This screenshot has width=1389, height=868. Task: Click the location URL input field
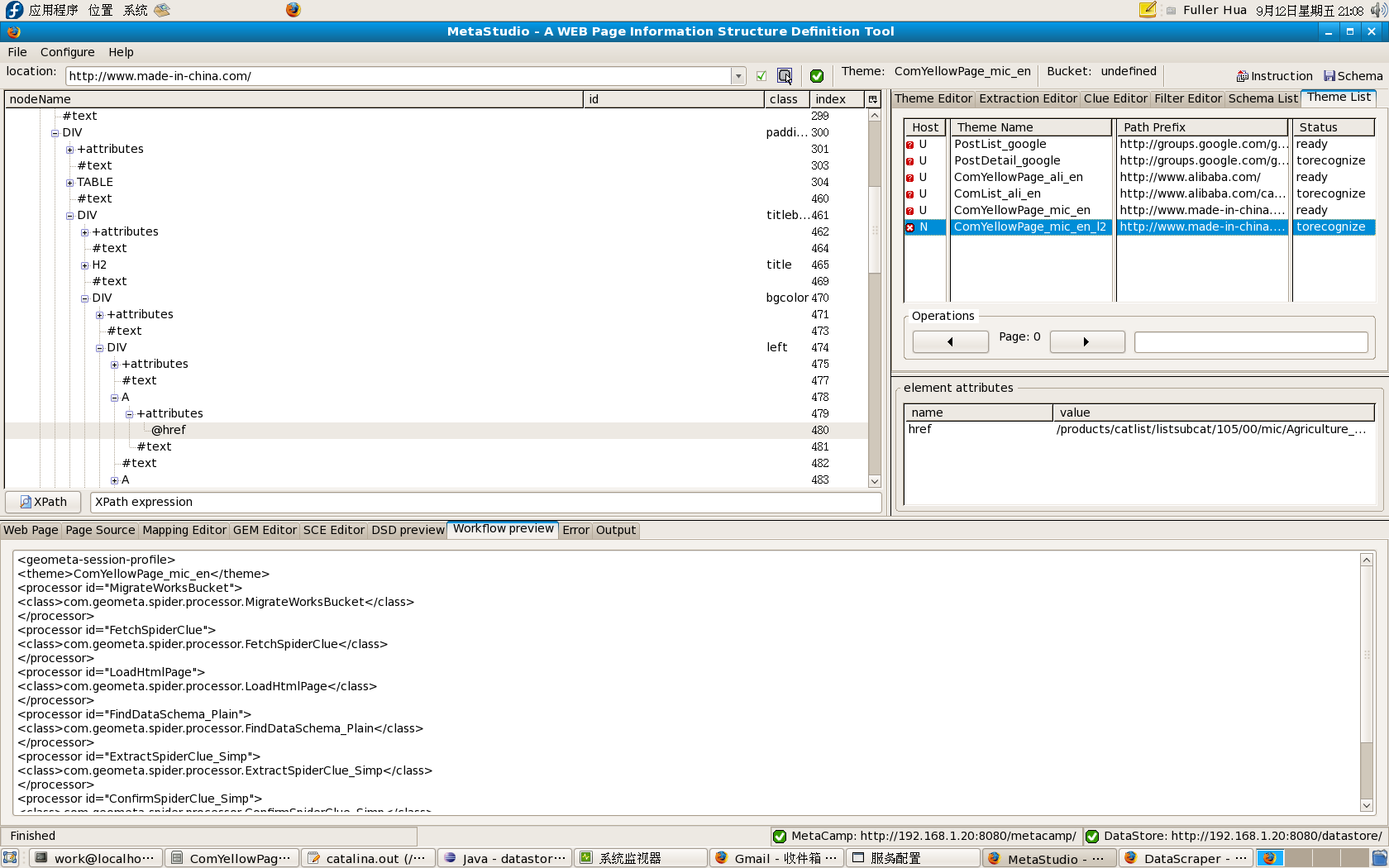click(x=399, y=76)
